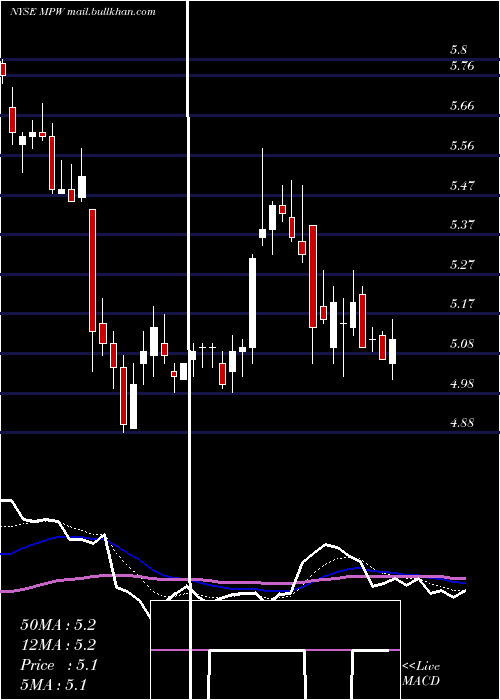Image resolution: width=500 pixels, height=700 pixels.
Task: Click the 50MA : 5.2 readout
Action: 58,625
